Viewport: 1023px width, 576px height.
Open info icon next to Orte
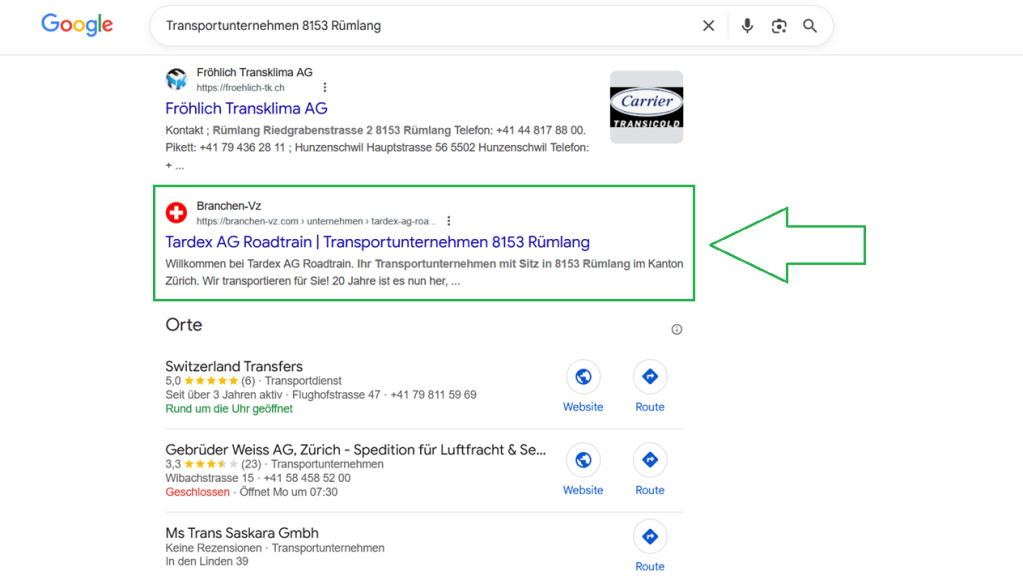677,329
